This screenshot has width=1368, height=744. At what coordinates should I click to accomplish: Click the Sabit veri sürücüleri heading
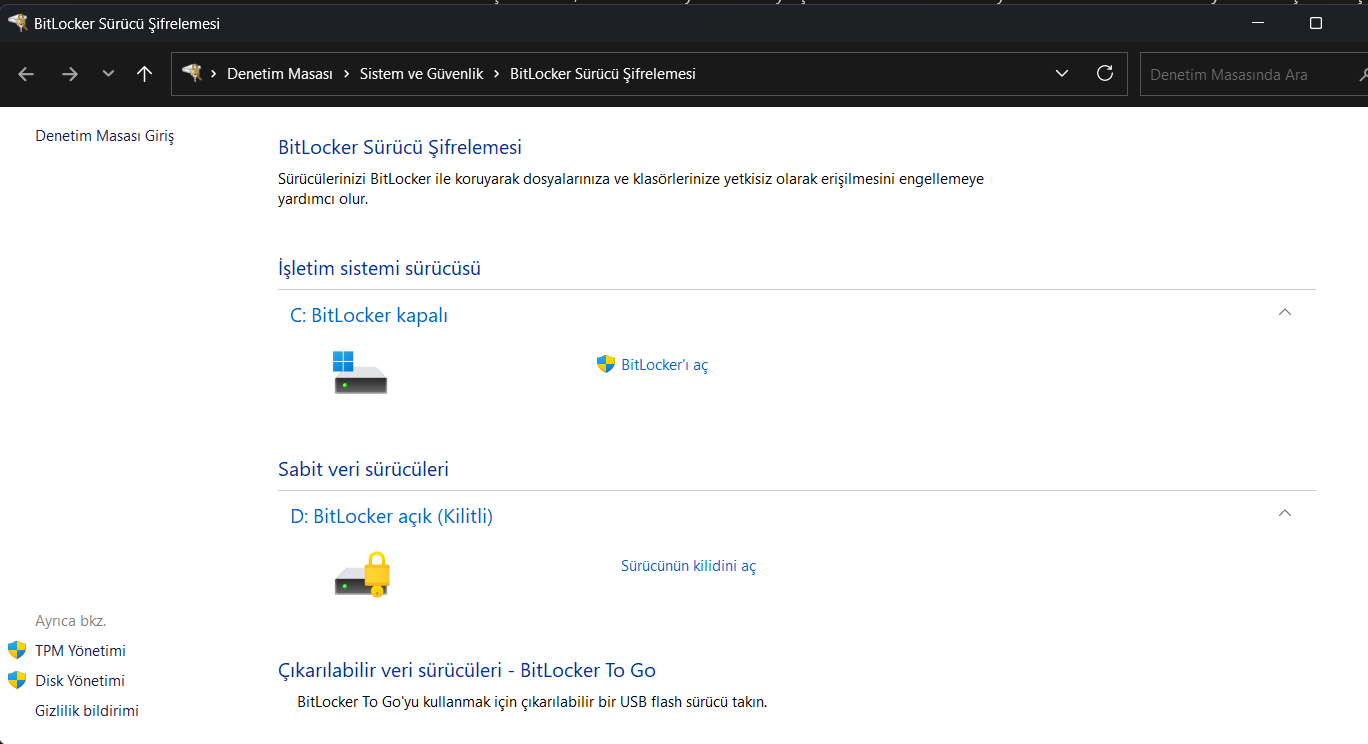coord(363,469)
